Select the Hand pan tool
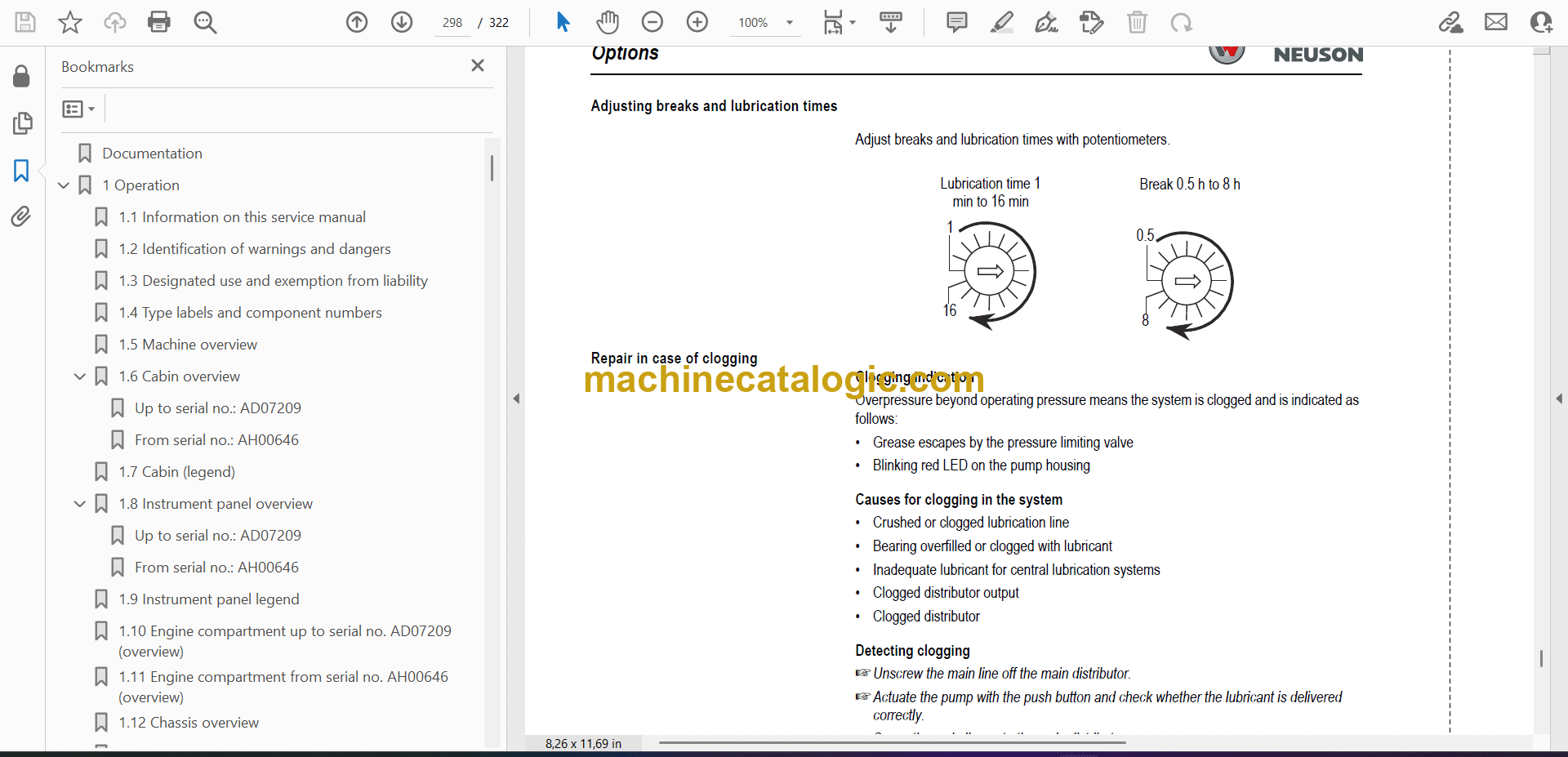Image resolution: width=1568 pixels, height=757 pixels. click(607, 22)
